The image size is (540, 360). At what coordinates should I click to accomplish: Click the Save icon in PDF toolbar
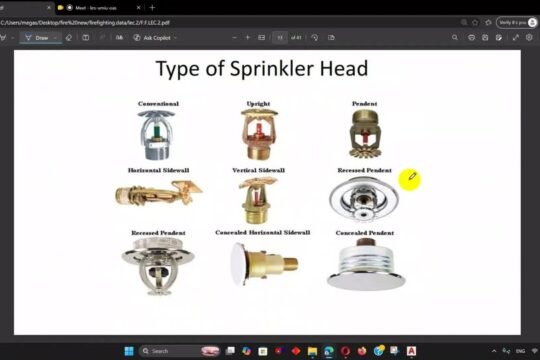(485, 38)
